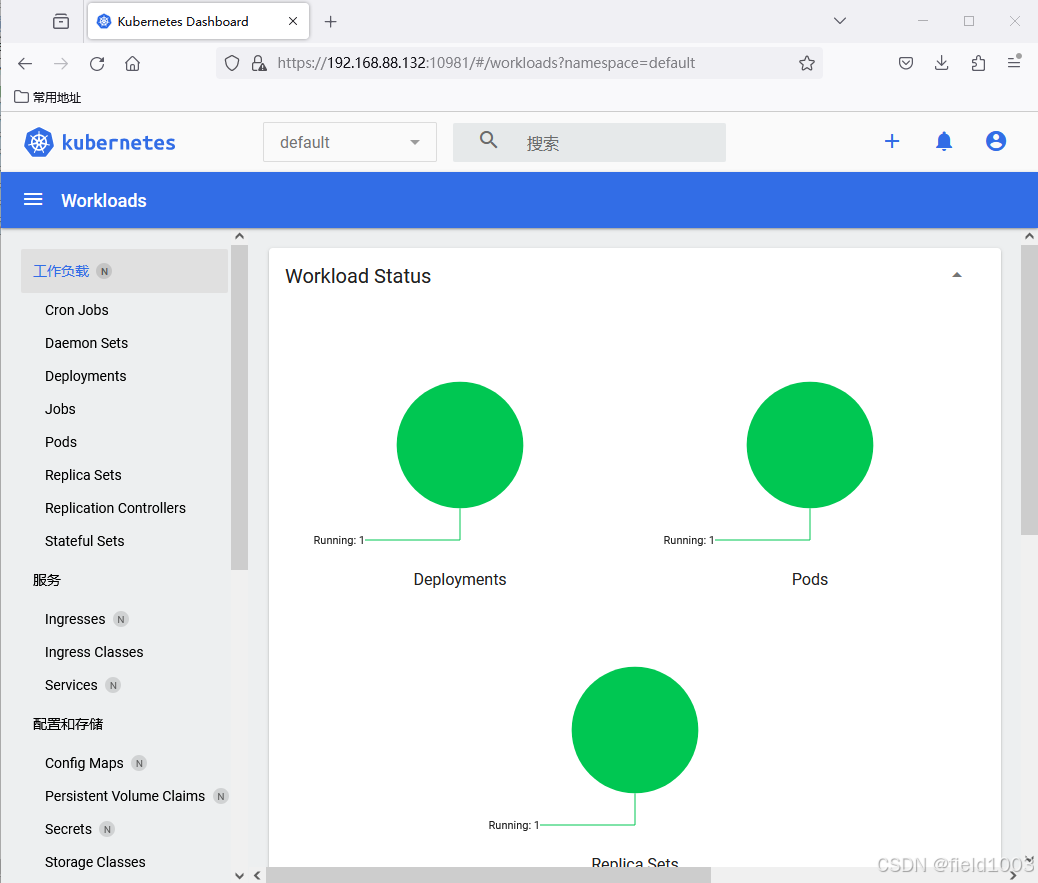Click the sidebar scroll up arrow
Viewport: 1038px width, 883px height.
pyautogui.click(x=240, y=236)
